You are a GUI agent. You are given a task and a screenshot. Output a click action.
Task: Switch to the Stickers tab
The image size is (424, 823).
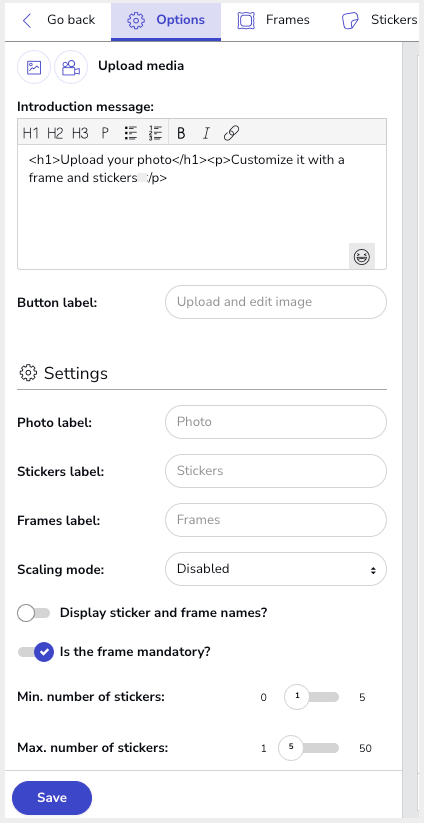[x=379, y=20]
